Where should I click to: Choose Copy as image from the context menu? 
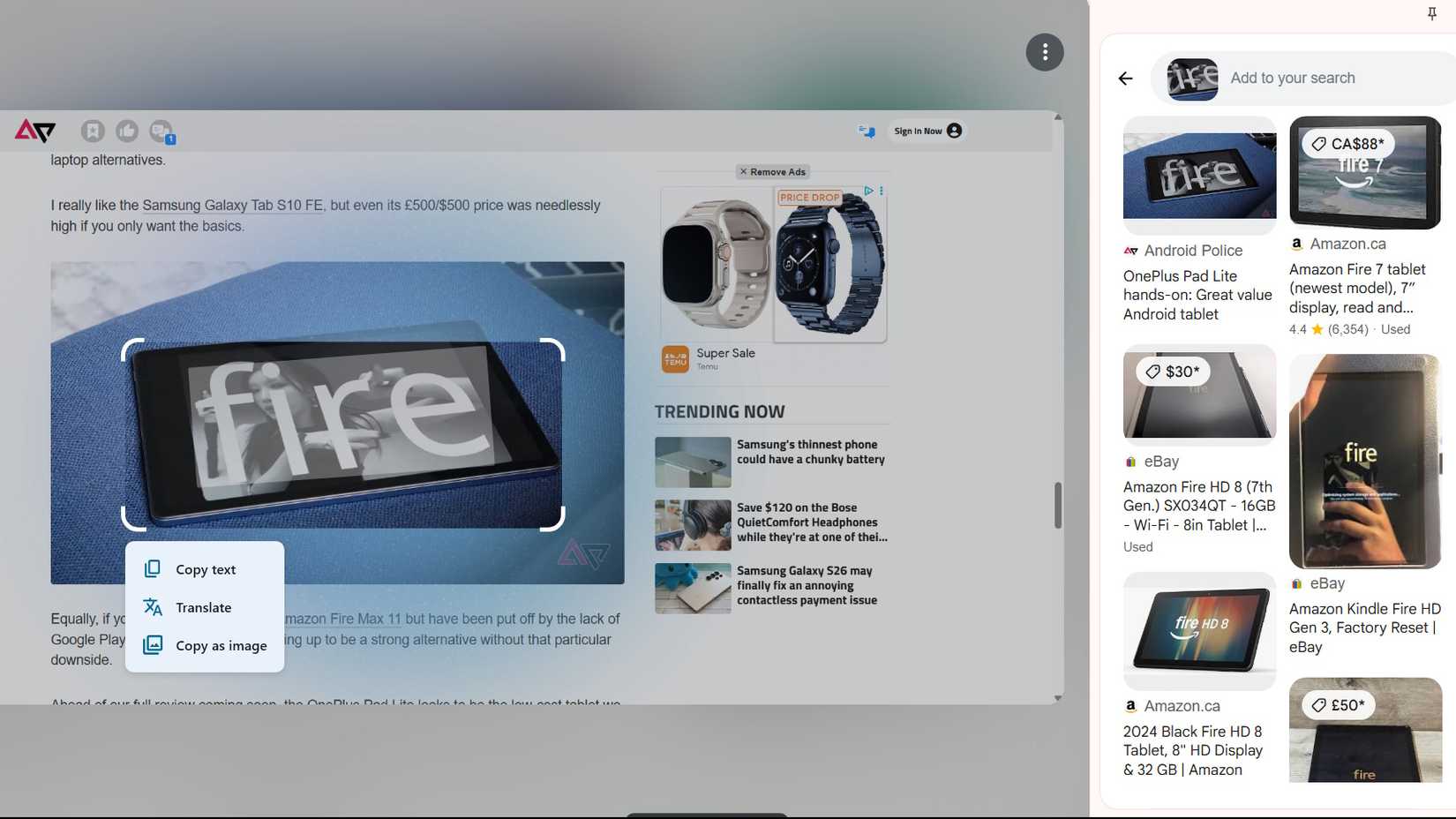[220, 645]
